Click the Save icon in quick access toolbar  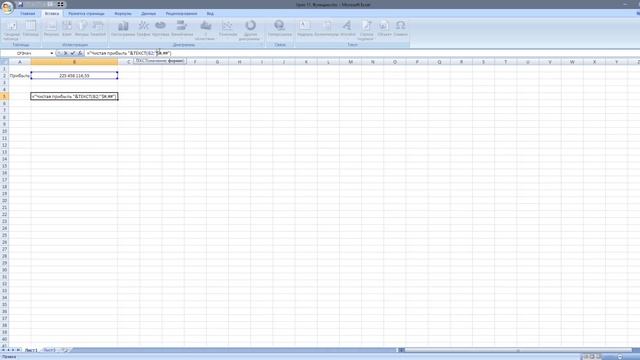[x=20, y=4]
